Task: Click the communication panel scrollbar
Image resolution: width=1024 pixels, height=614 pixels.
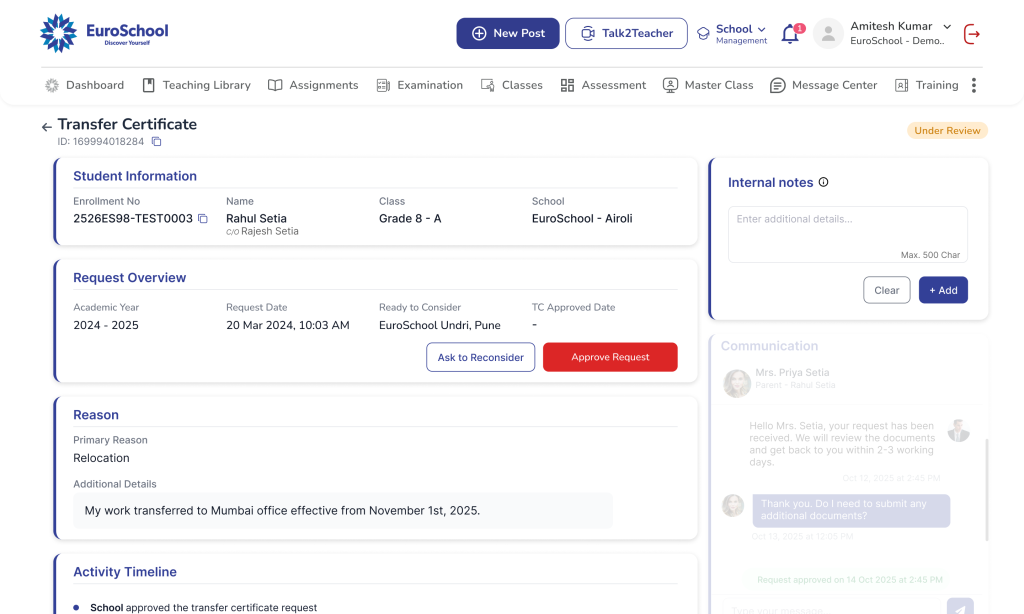Action: [x=987, y=490]
